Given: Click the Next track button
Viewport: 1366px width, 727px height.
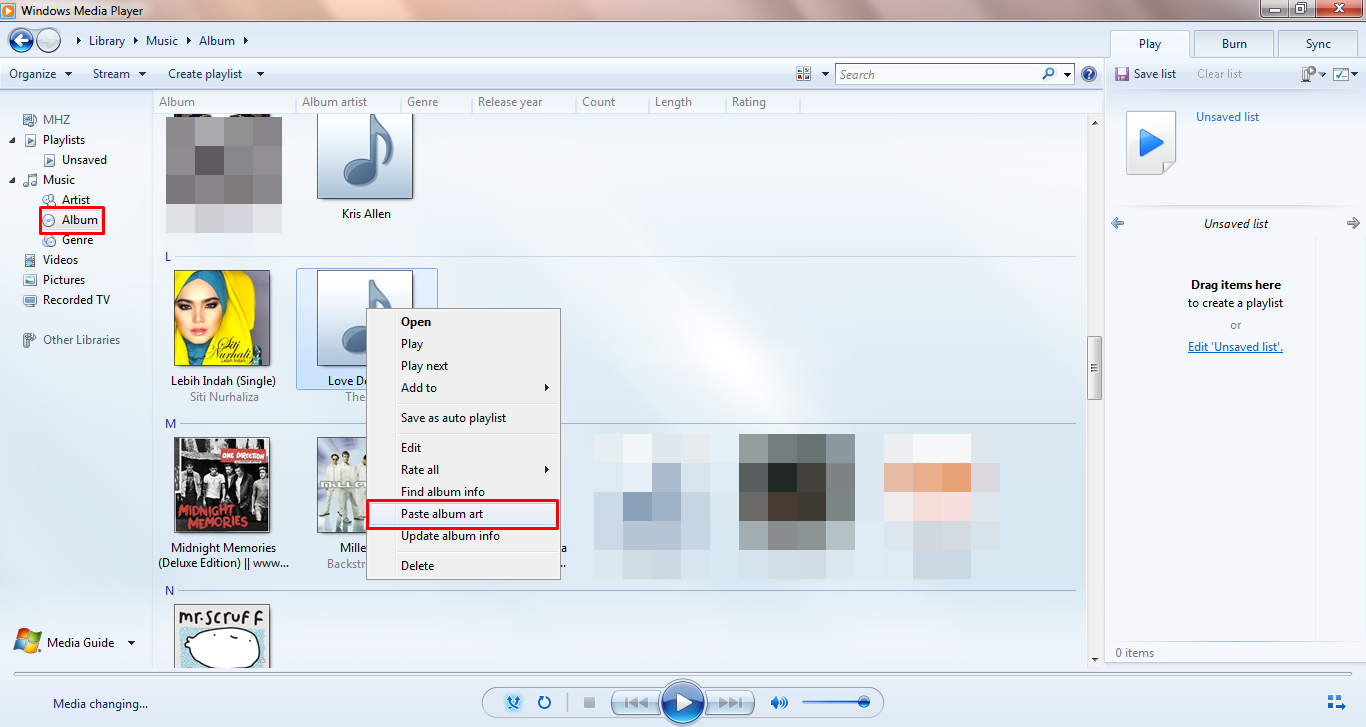Looking at the screenshot, I should click(x=731, y=703).
